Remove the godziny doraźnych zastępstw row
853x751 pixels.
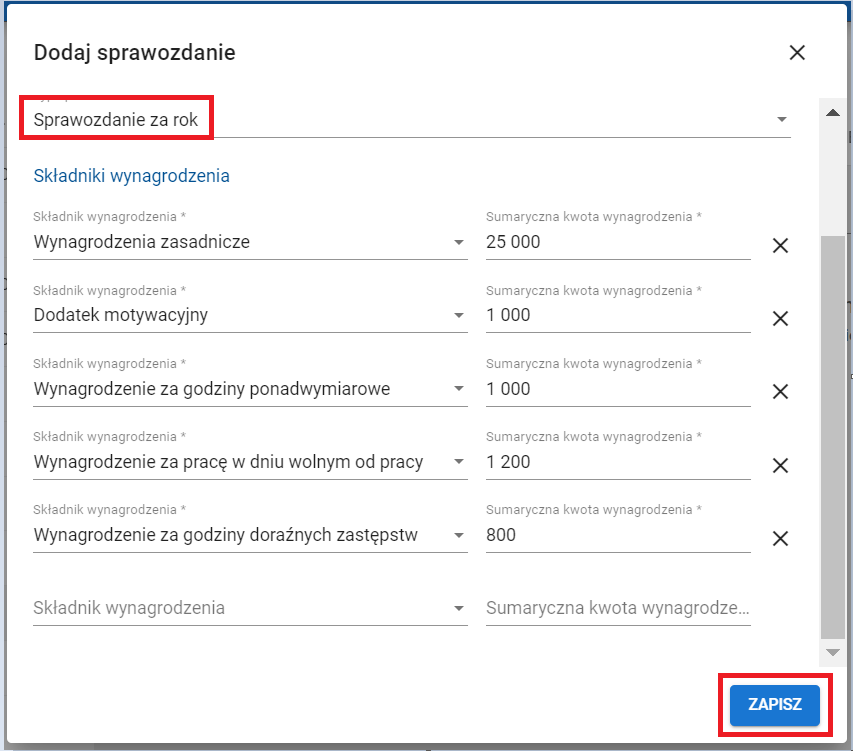coord(781,538)
